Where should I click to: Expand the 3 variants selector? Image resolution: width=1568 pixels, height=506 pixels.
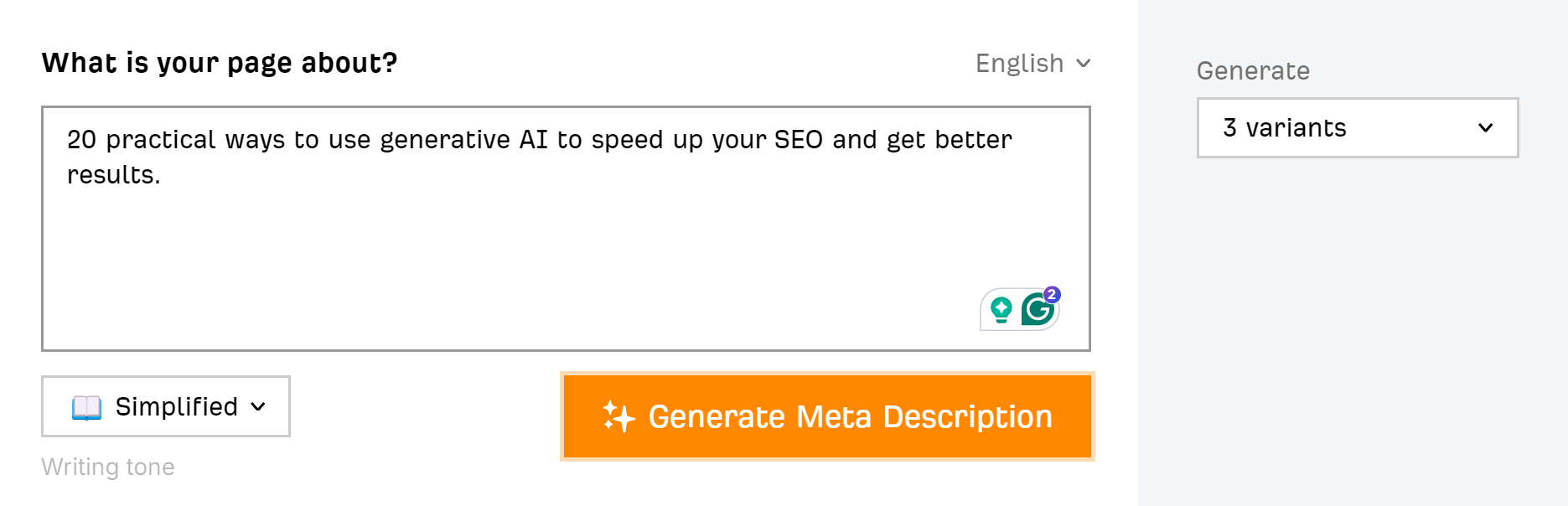click(1357, 127)
